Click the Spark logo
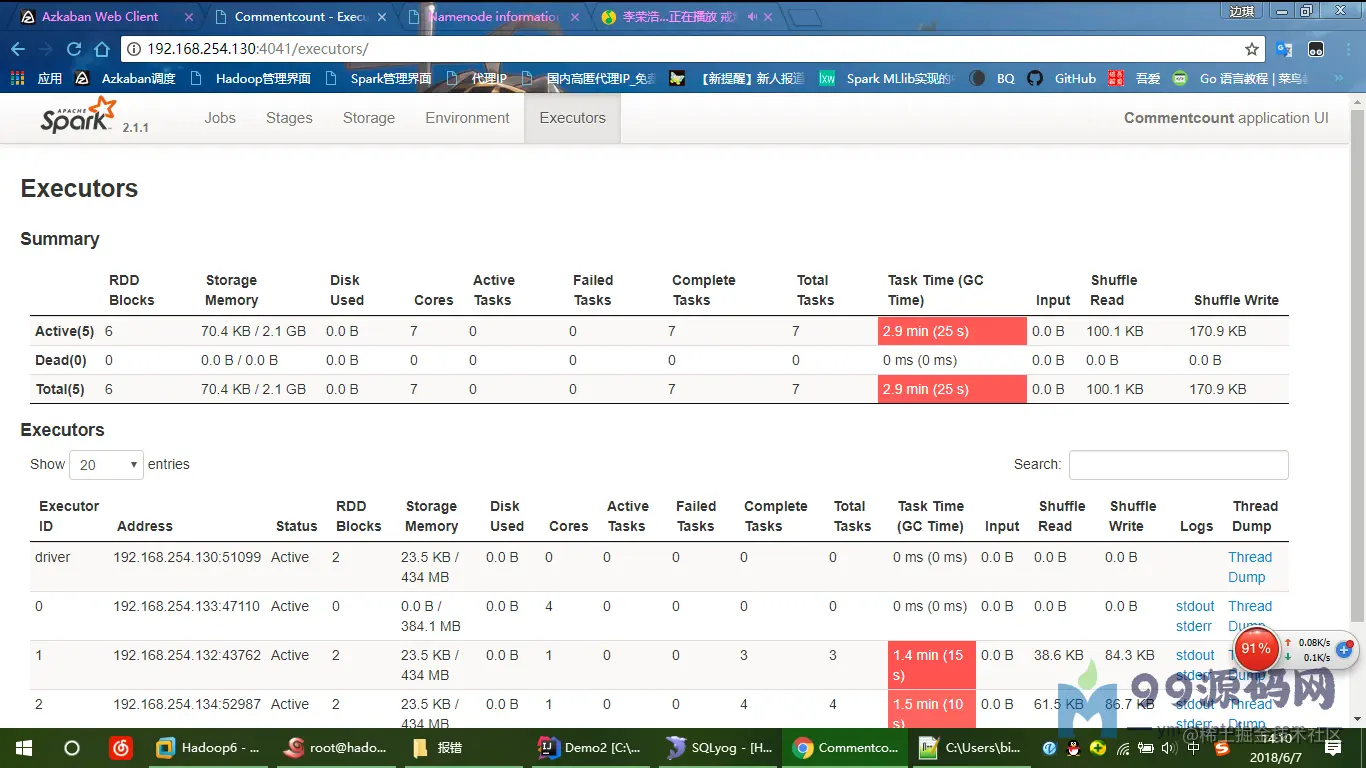Image resolution: width=1366 pixels, height=768 pixels. click(x=79, y=116)
